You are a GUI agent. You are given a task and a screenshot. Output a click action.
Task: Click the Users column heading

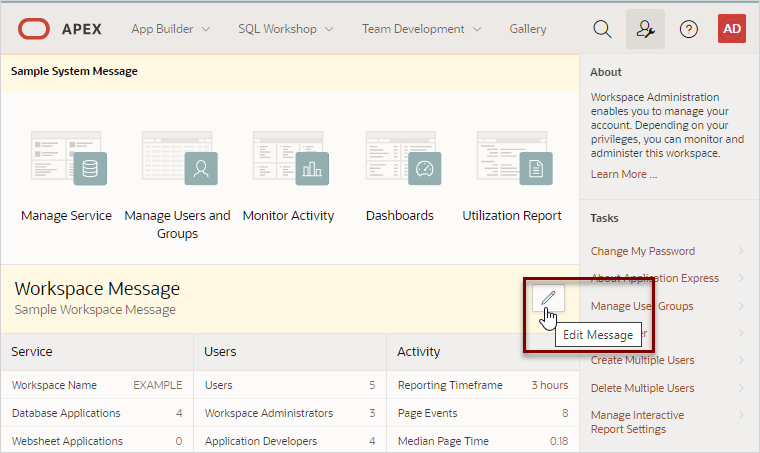tap(220, 352)
